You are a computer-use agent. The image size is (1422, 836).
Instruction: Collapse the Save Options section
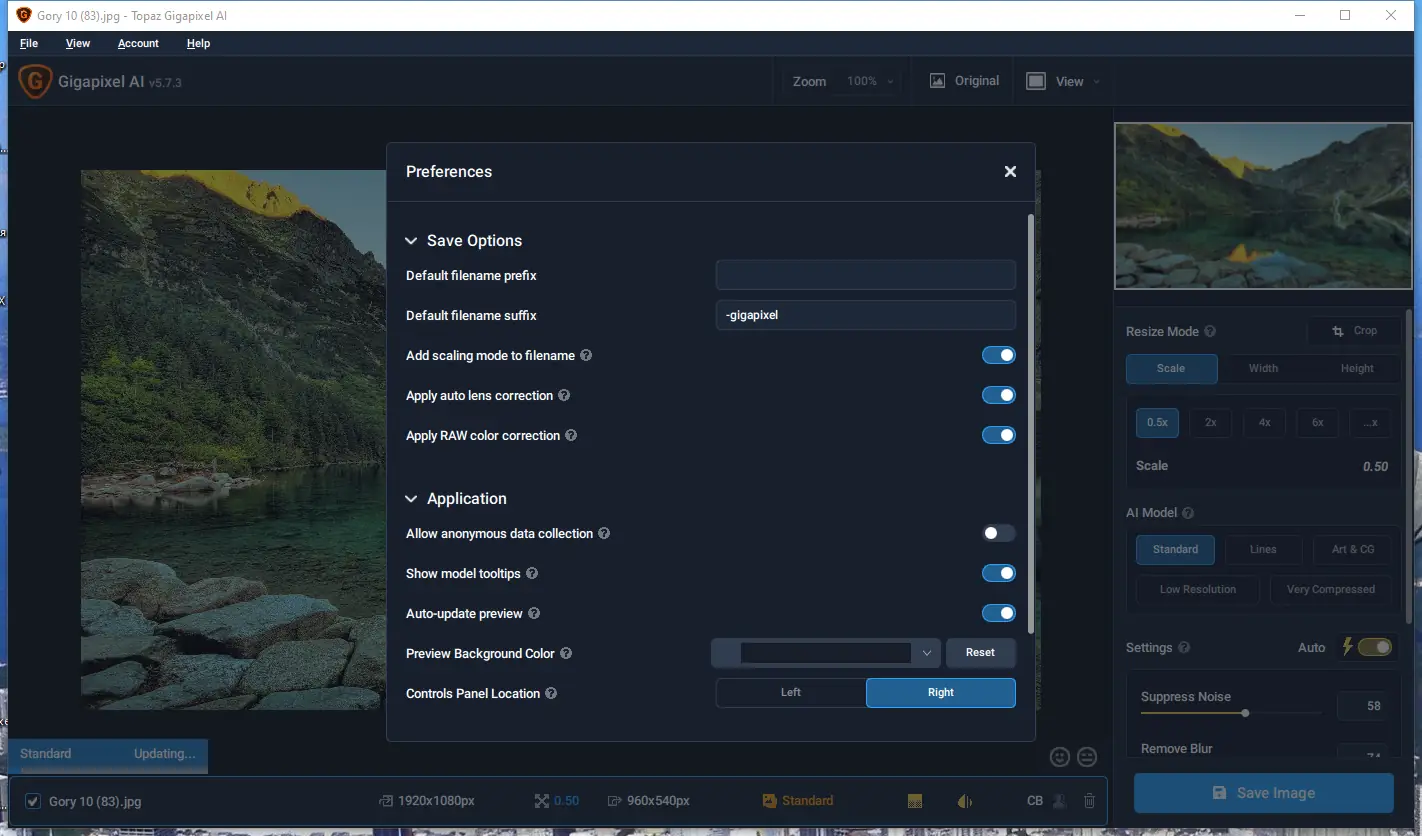(411, 241)
